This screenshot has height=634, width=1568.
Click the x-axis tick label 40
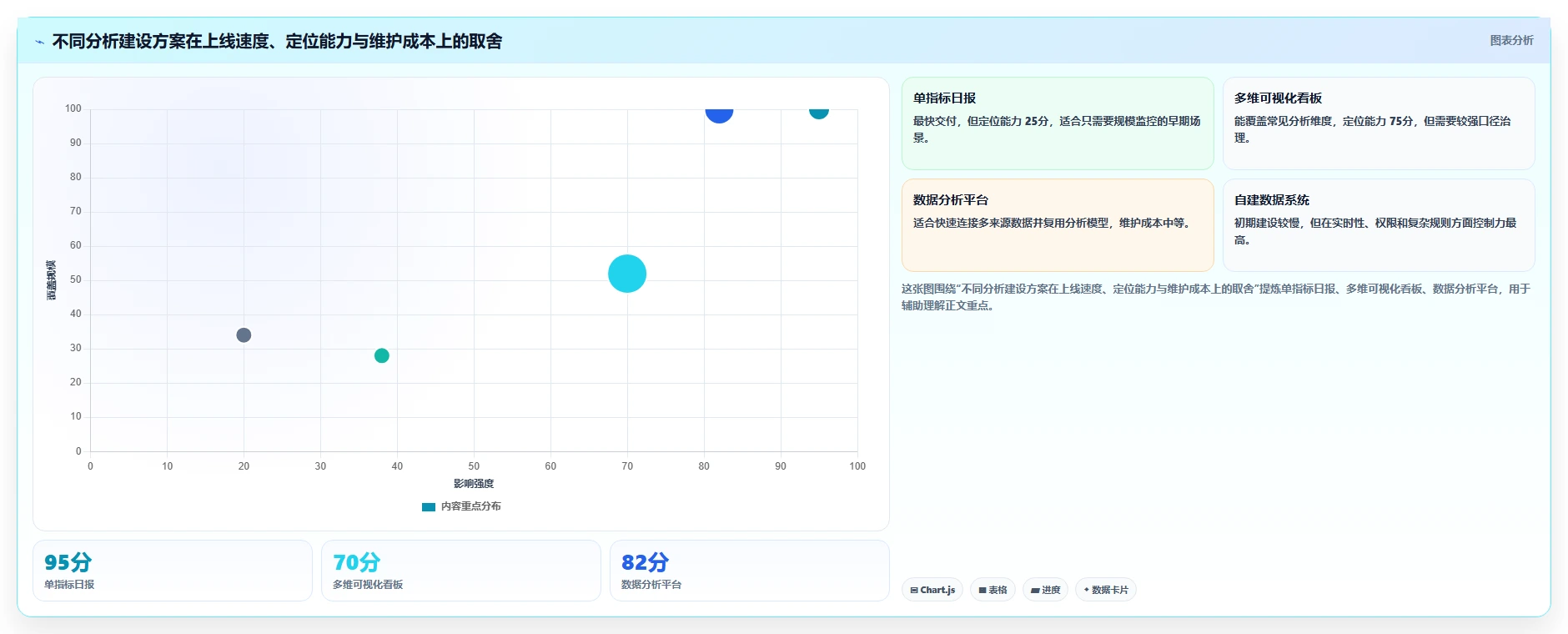tap(397, 466)
